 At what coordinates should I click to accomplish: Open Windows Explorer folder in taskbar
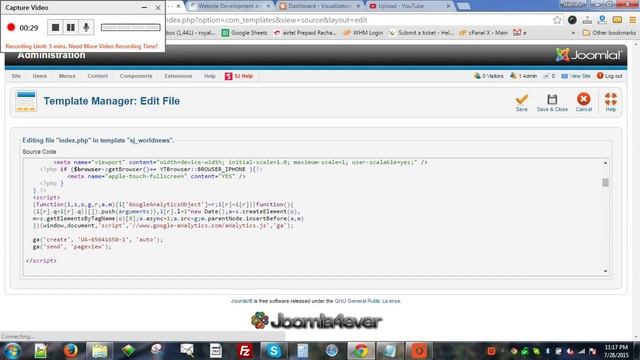point(99,351)
